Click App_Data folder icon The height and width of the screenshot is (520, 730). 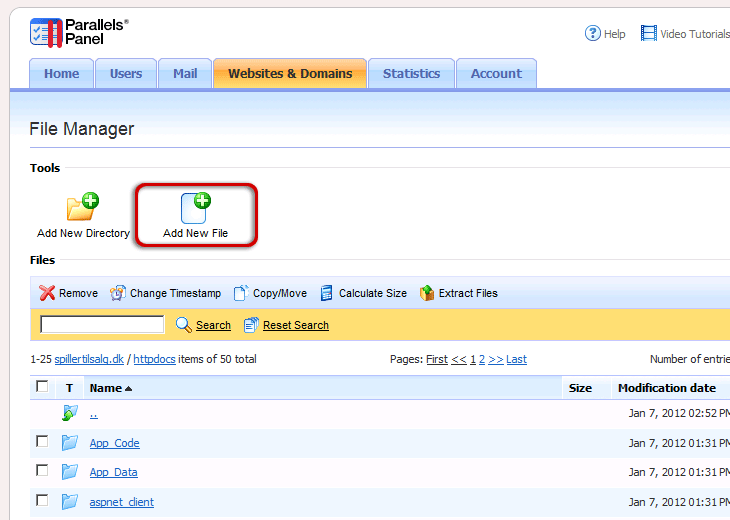pyautogui.click(x=70, y=472)
